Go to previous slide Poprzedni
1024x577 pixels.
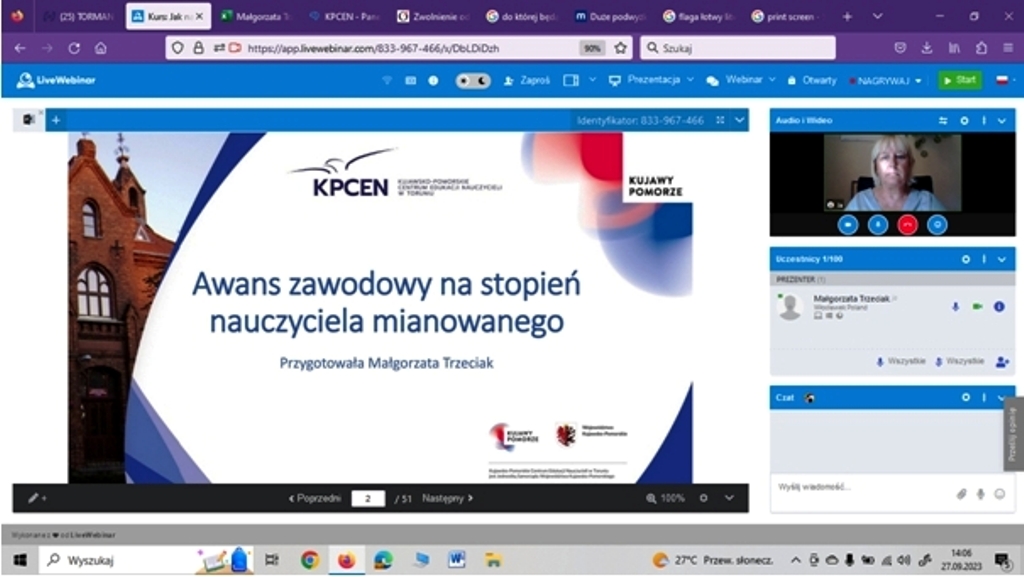pos(315,498)
